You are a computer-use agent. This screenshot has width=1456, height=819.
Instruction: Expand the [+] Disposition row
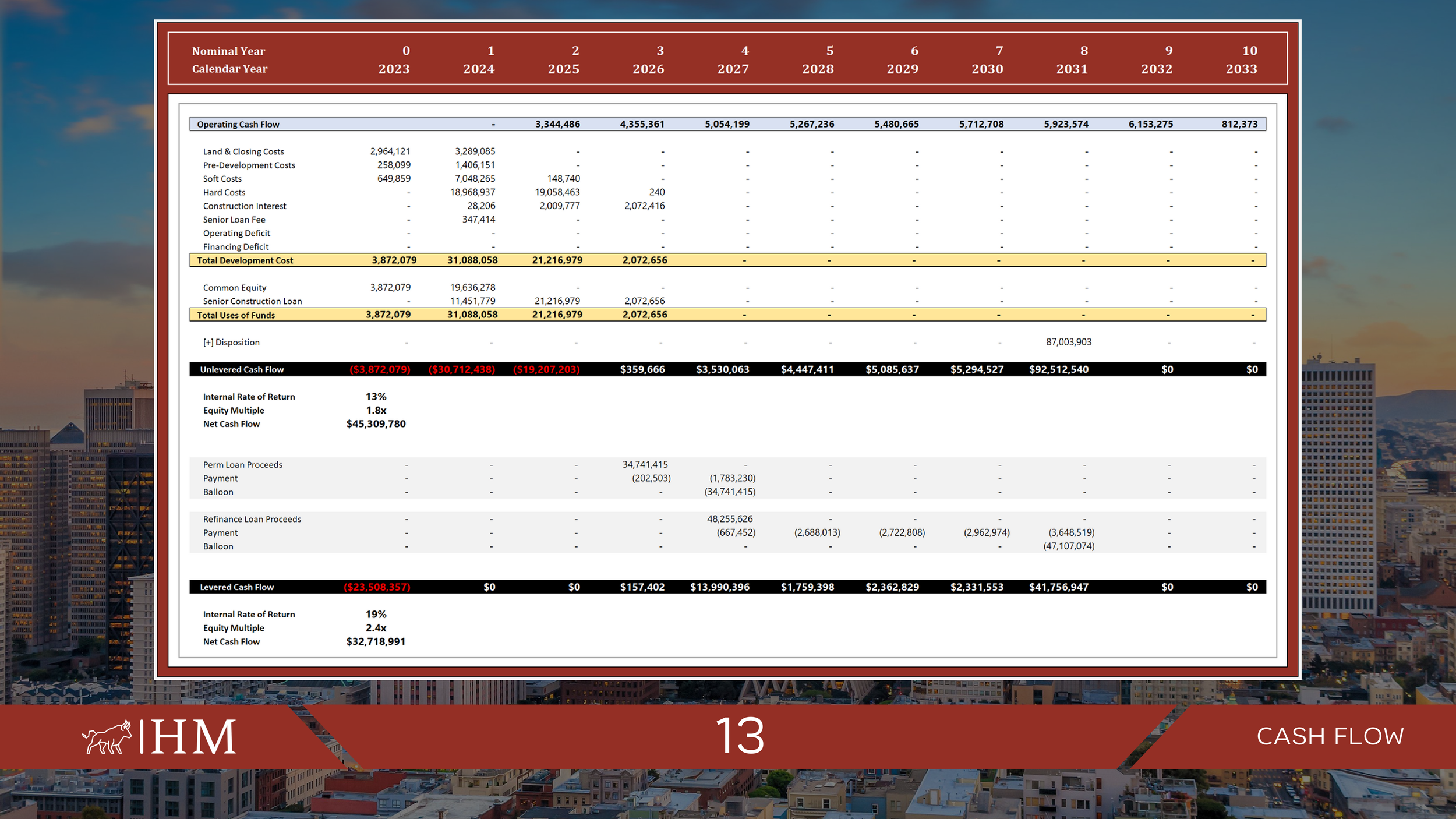tap(208, 343)
